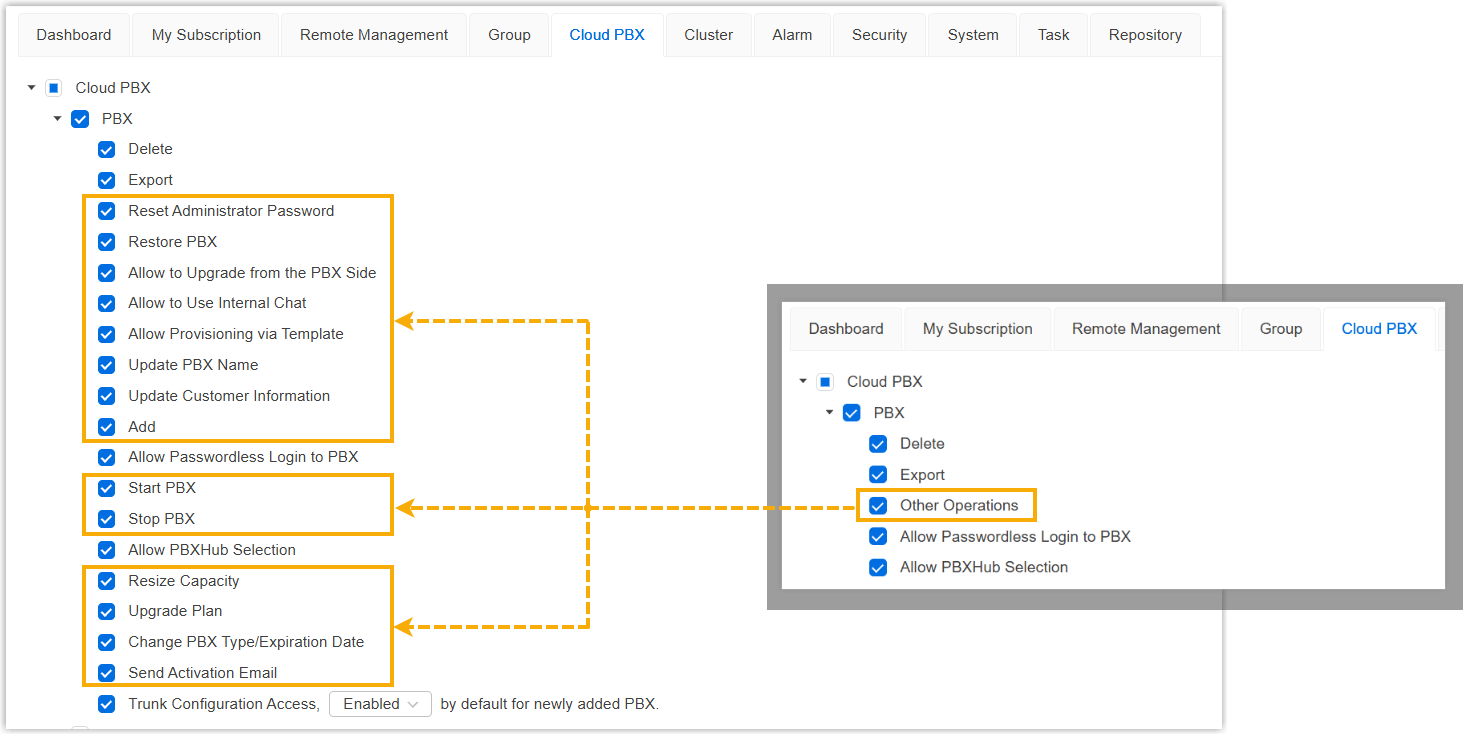Select the Repository tab

click(1145, 35)
